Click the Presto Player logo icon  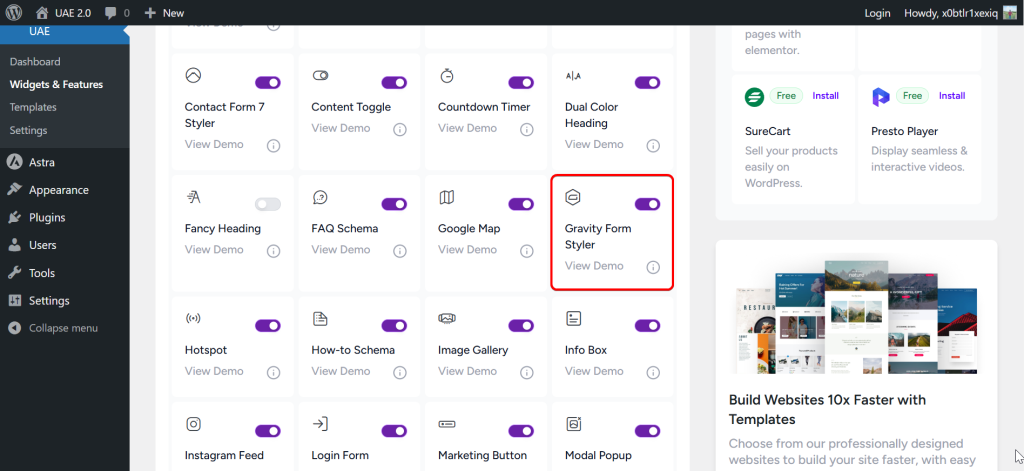click(880, 97)
